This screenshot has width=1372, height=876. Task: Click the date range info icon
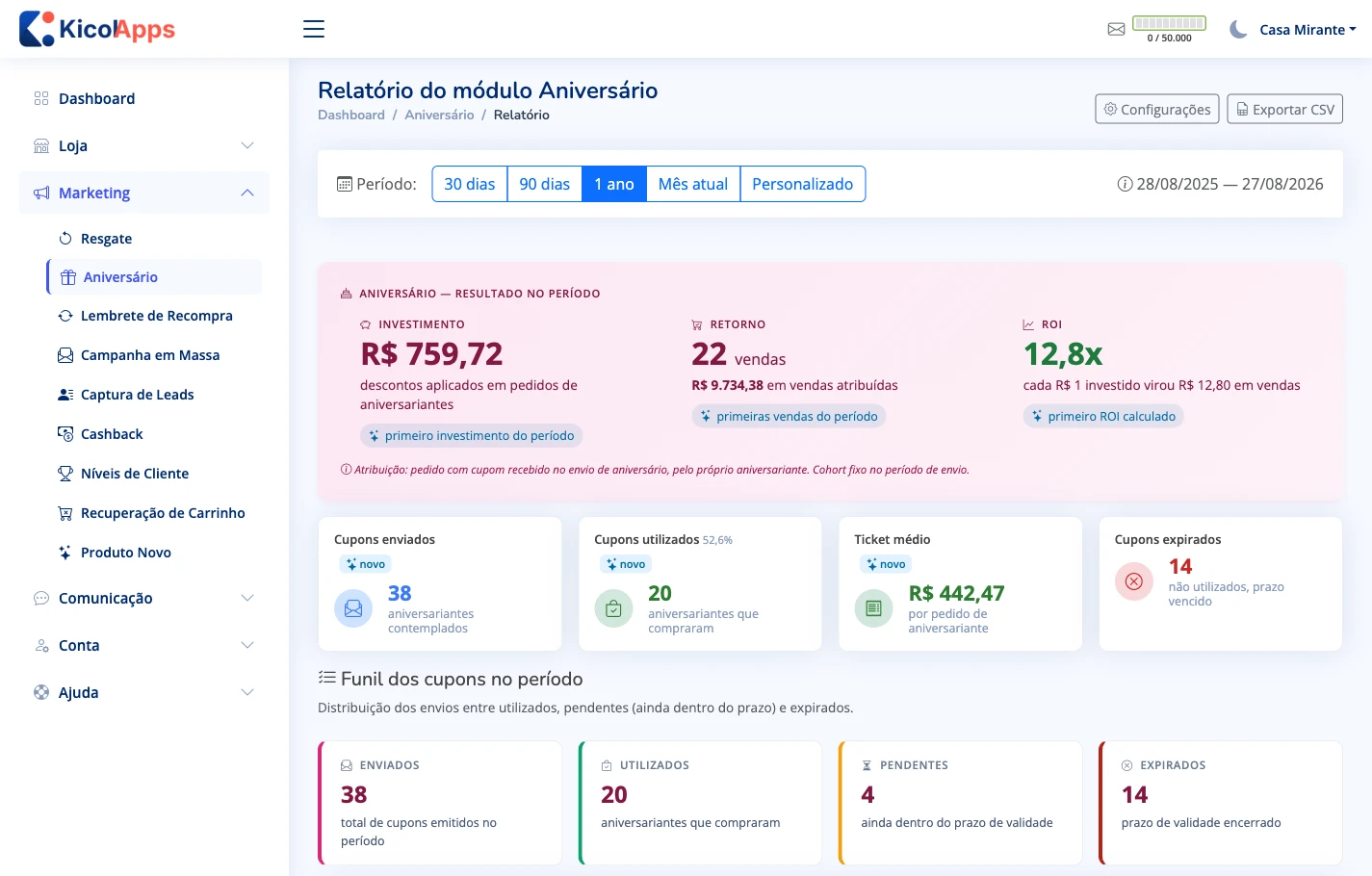1125,184
